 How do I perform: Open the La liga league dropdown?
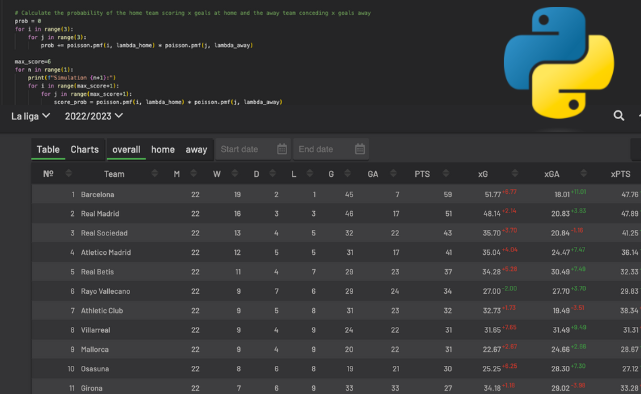pyautogui.click(x=30, y=116)
